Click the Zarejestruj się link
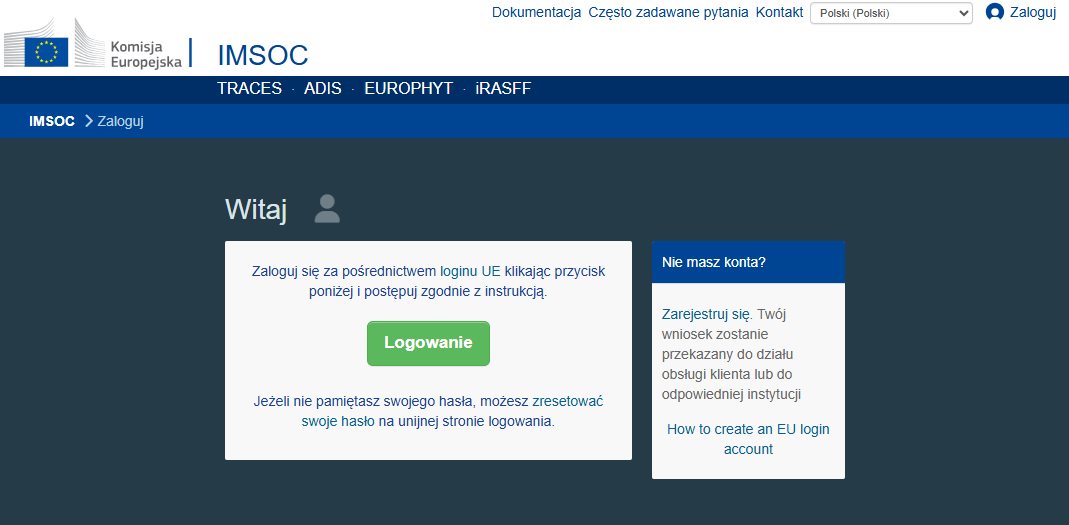 tap(707, 315)
